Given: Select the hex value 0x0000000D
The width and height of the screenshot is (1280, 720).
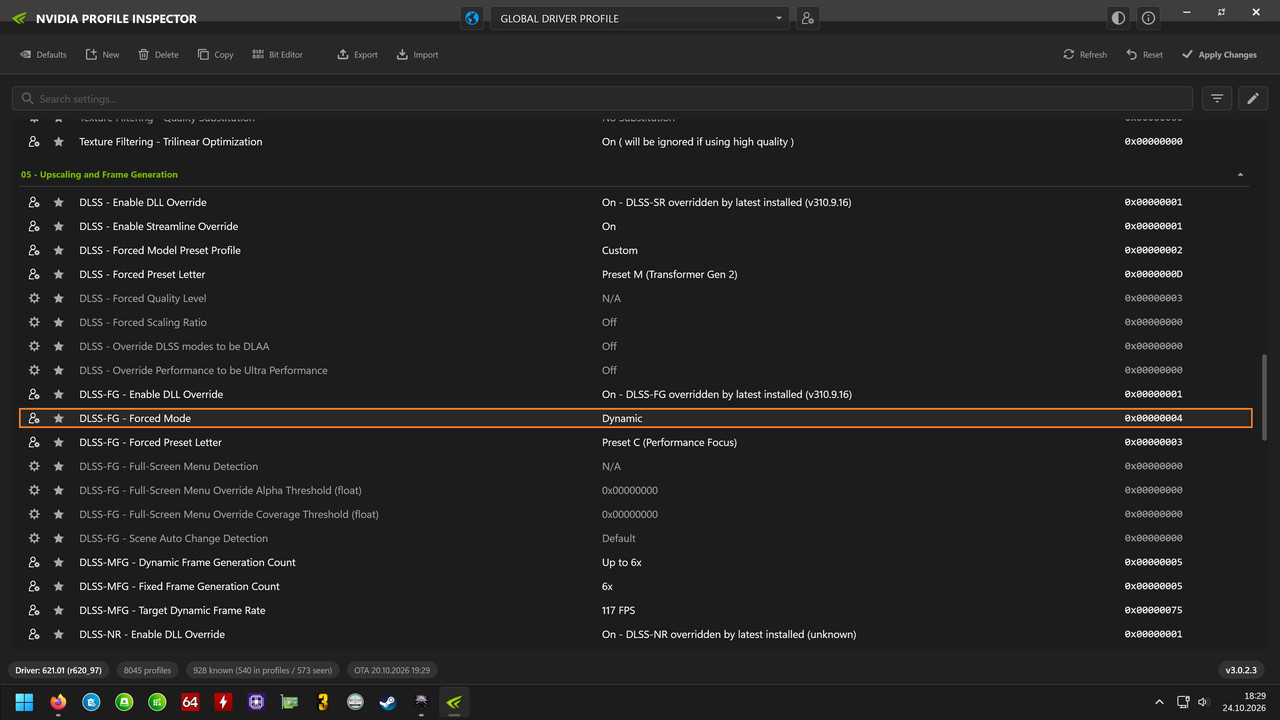Looking at the screenshot, I should [x=1153, y=274].
